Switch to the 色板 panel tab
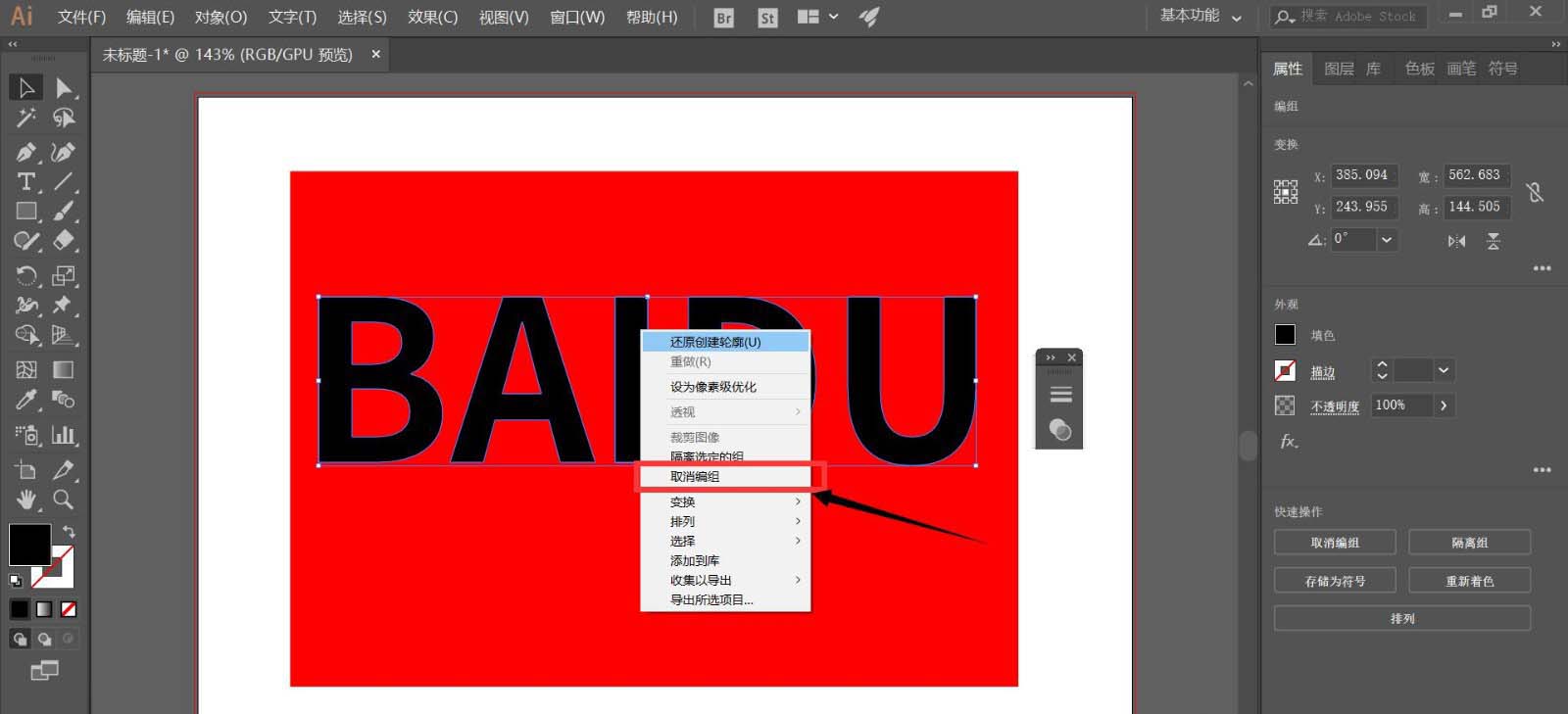Viewport: 1568px width, 714px height. [1419, 69]
